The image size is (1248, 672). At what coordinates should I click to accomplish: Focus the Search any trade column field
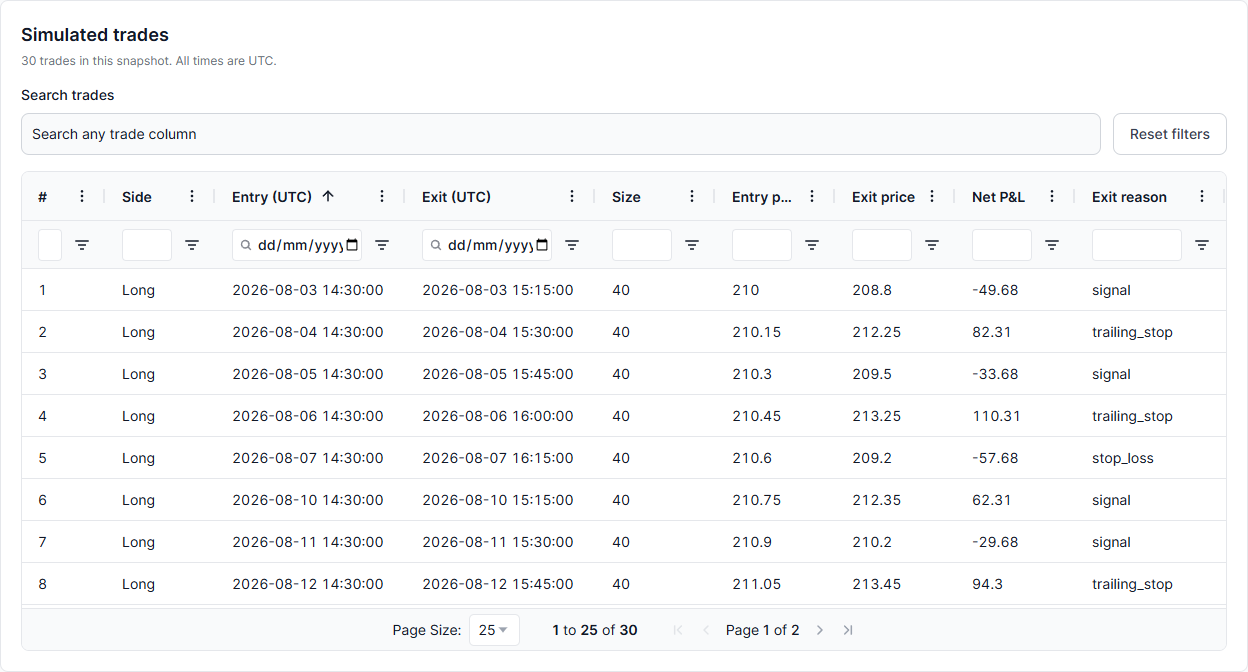(561, 134)
